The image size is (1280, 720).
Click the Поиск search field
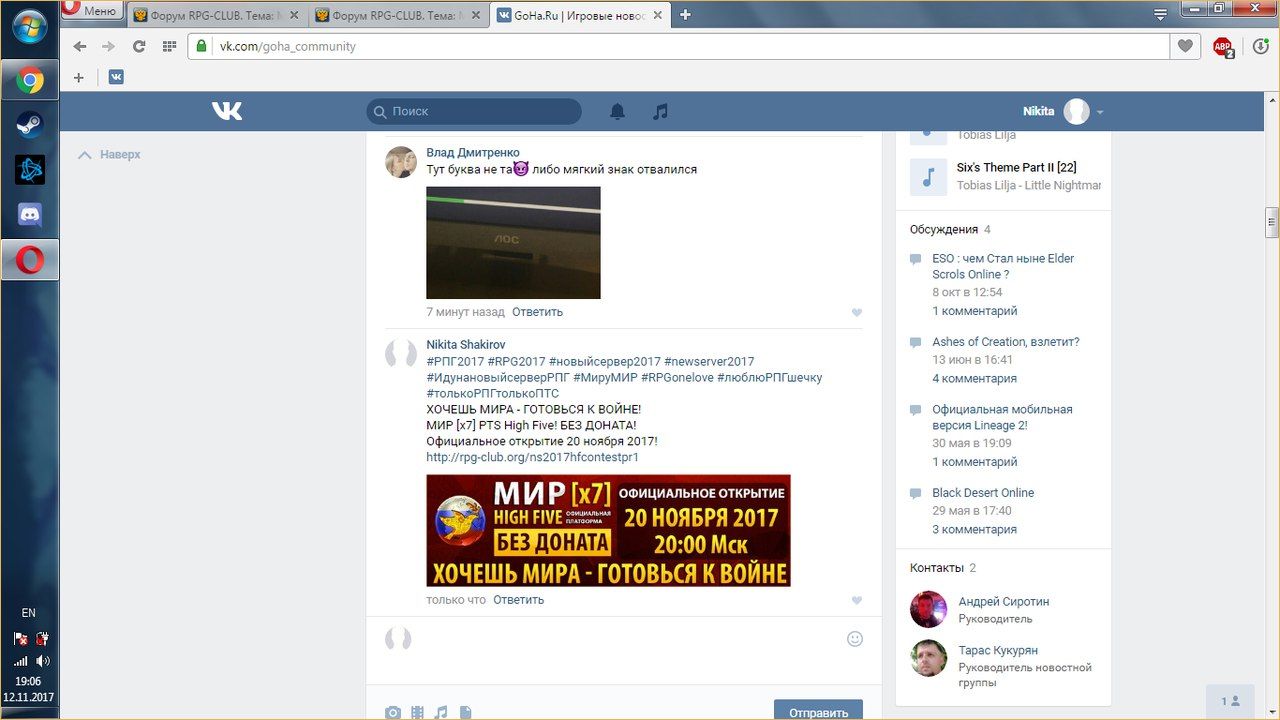pos(474,112)
